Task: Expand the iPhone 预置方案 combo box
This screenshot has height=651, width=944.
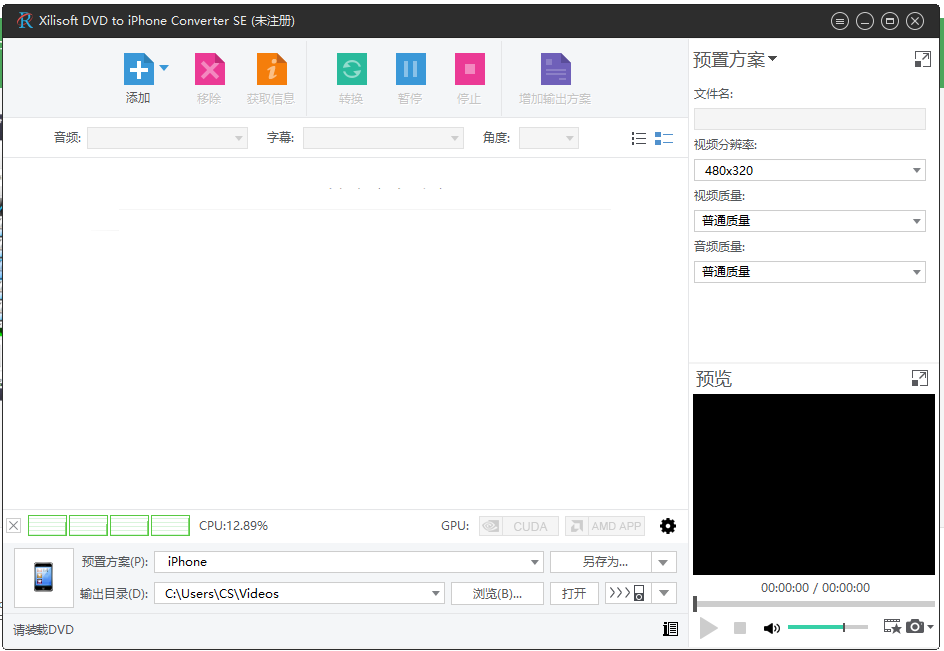Action: (535, 561)
